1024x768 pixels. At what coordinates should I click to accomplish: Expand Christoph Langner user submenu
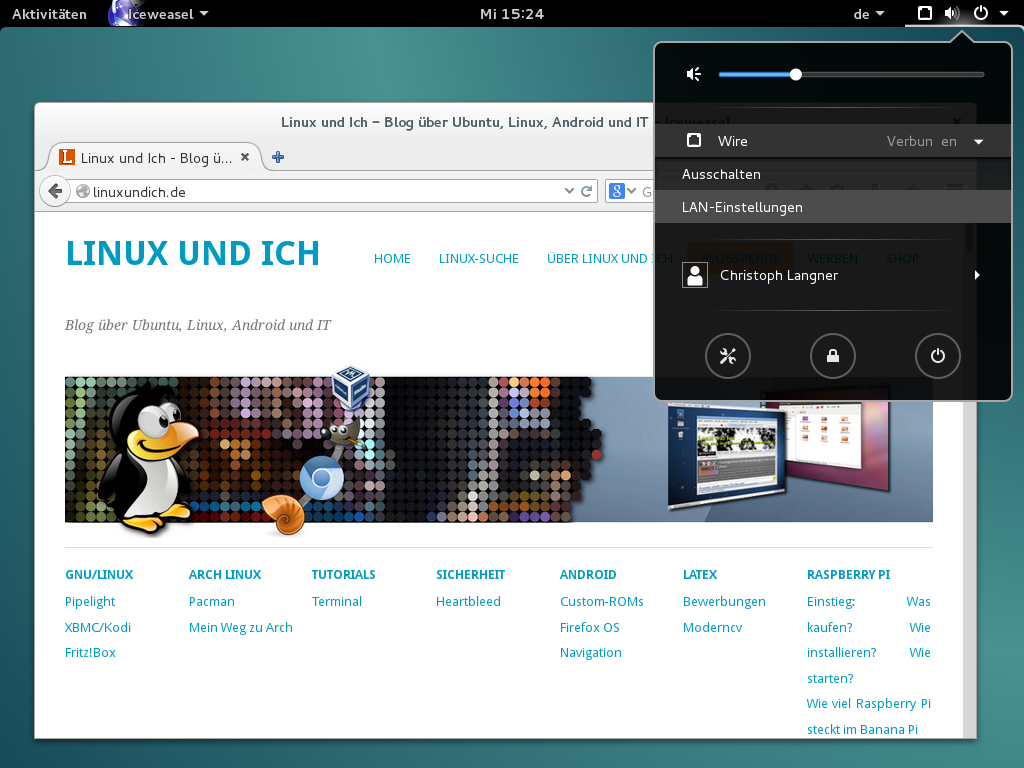click(x=977, y=275)
